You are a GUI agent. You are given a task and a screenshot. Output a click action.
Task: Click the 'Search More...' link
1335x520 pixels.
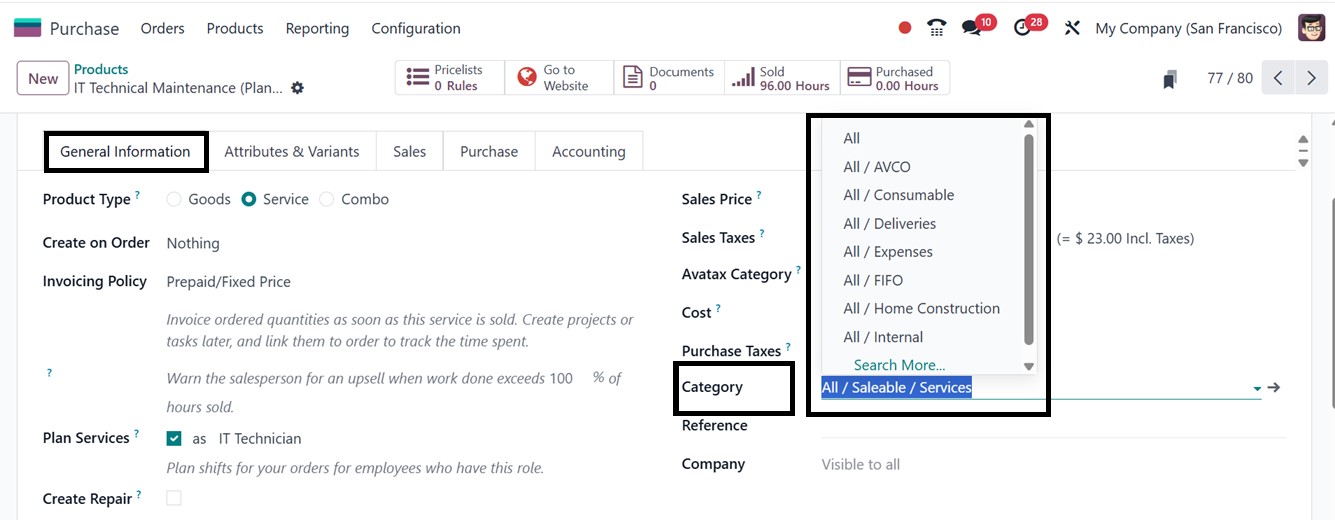tap(899, 365)
